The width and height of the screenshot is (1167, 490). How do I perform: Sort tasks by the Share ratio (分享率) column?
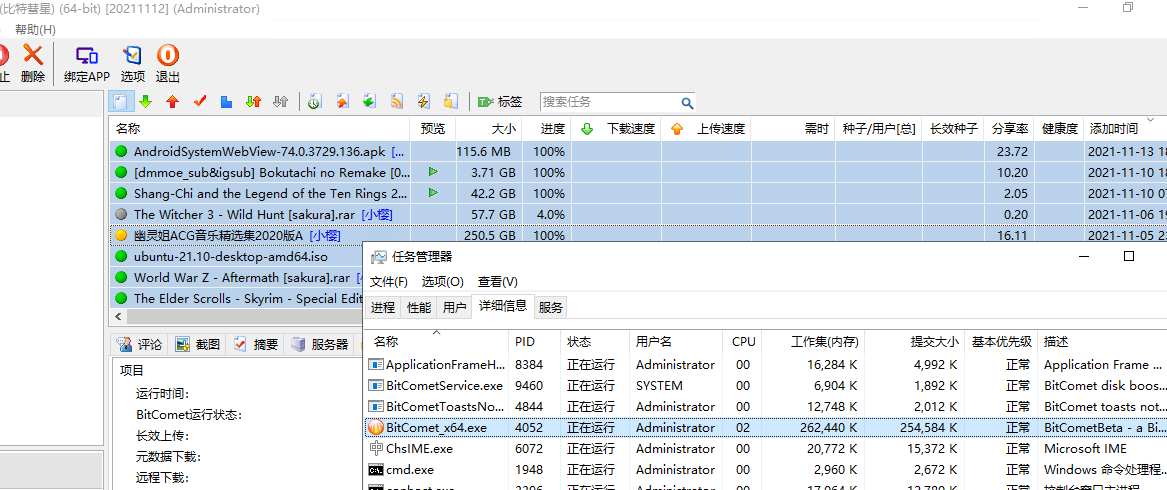pos(1009,129)
